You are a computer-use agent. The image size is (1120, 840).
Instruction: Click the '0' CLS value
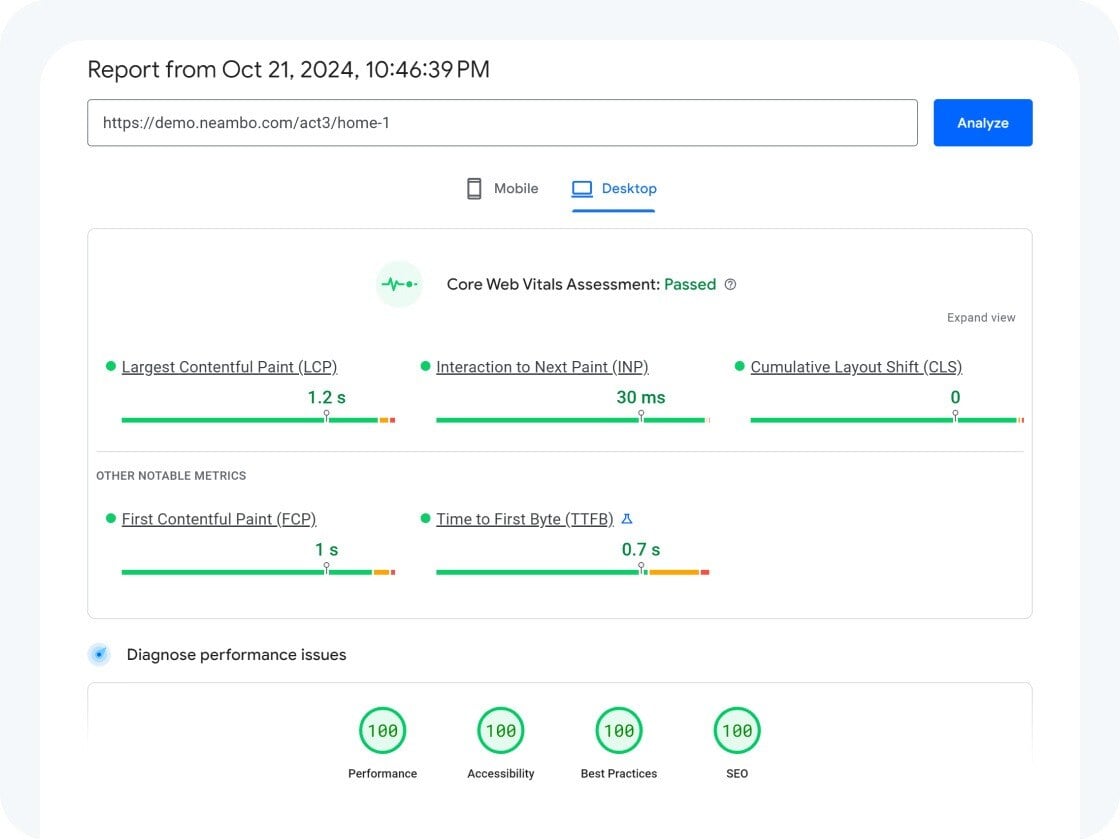[x=955, y=397]
